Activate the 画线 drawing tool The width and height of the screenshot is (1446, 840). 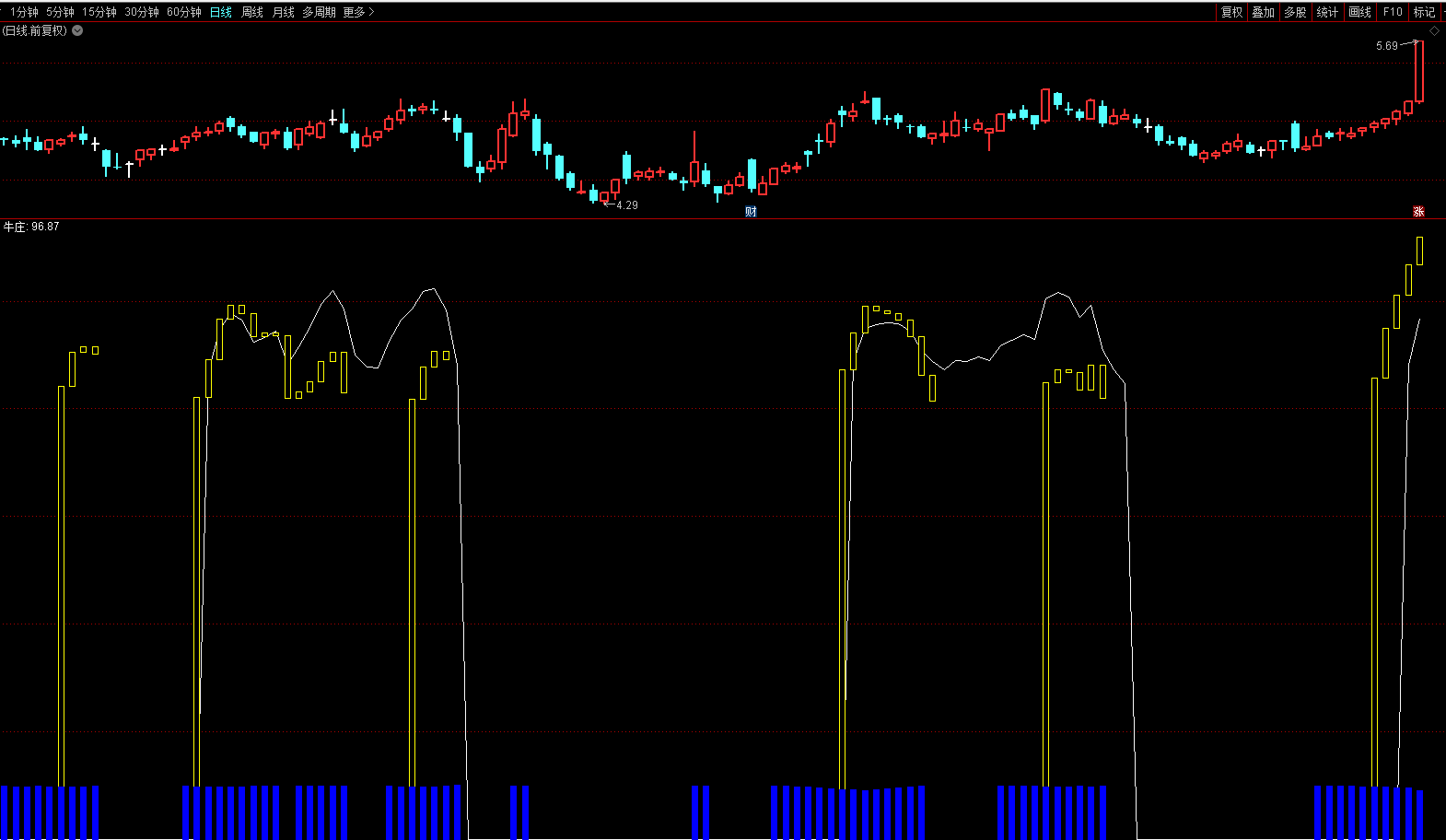click(1359, 12)
